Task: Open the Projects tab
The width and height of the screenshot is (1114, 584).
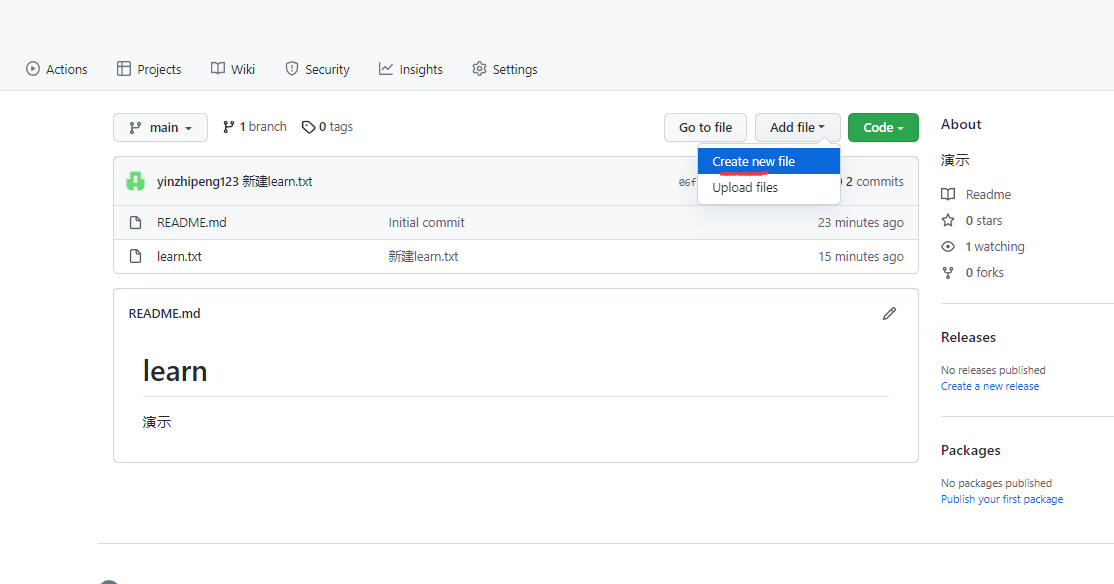Action: point(148,69)
